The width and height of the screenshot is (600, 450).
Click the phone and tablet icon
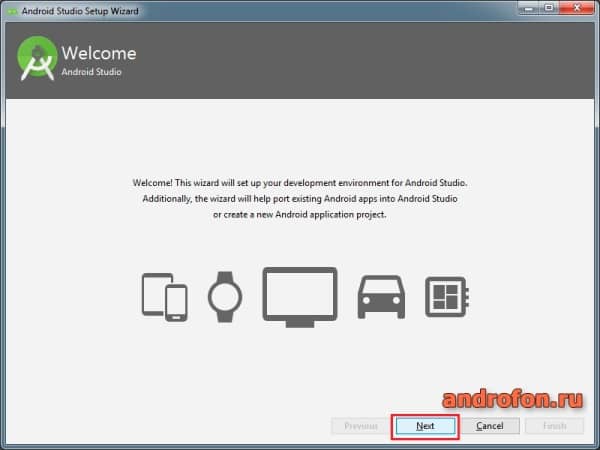165,297
